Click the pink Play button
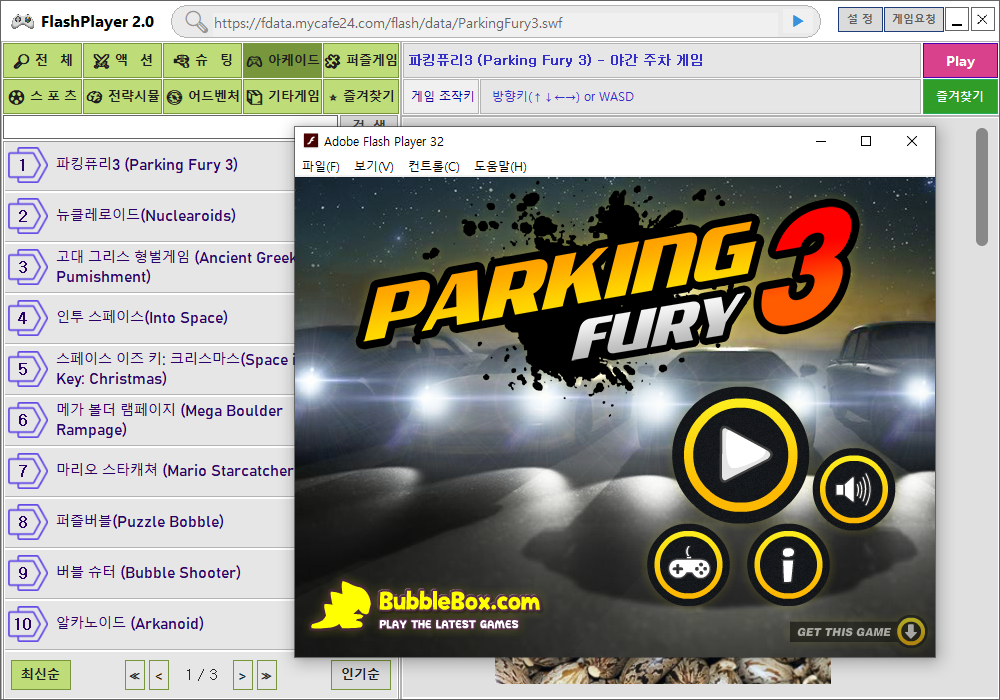This screenshot has width=1000, height=700. click(x=960, y=61)
